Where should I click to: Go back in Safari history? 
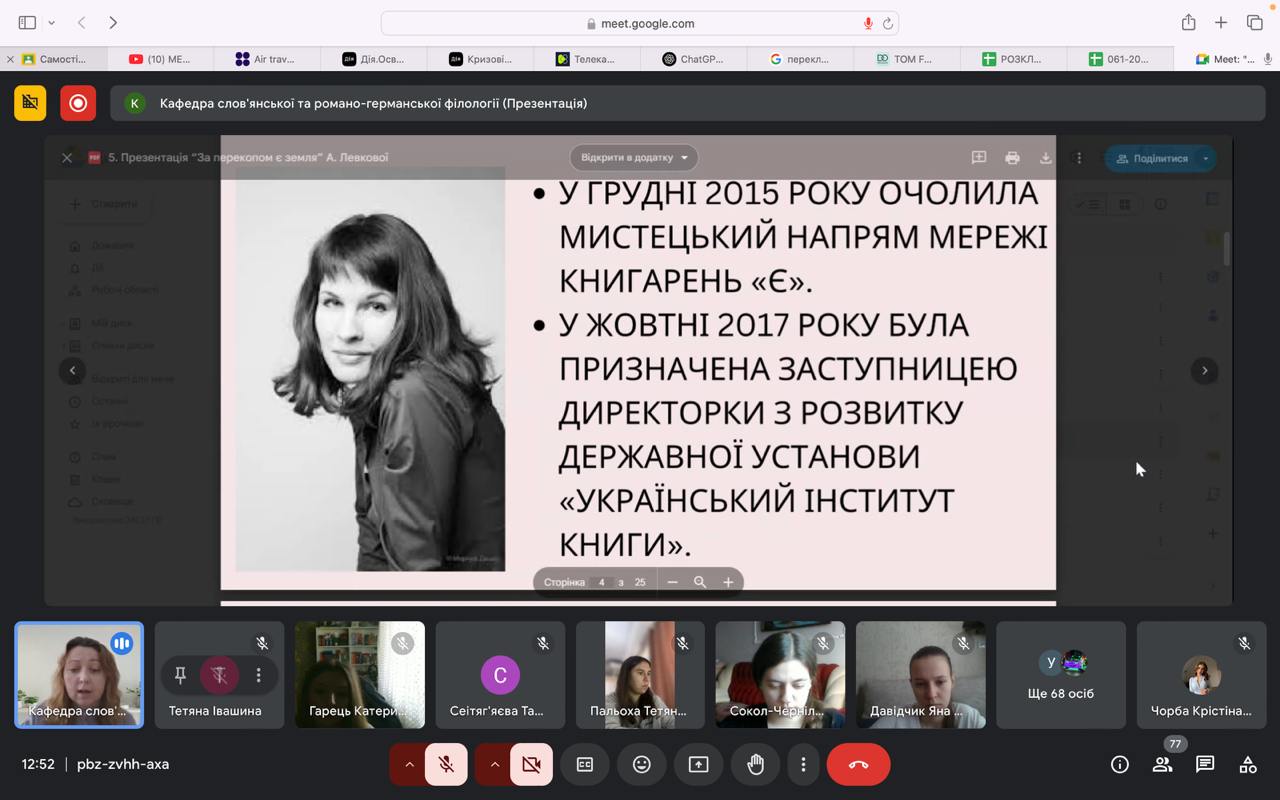point(82,22)
